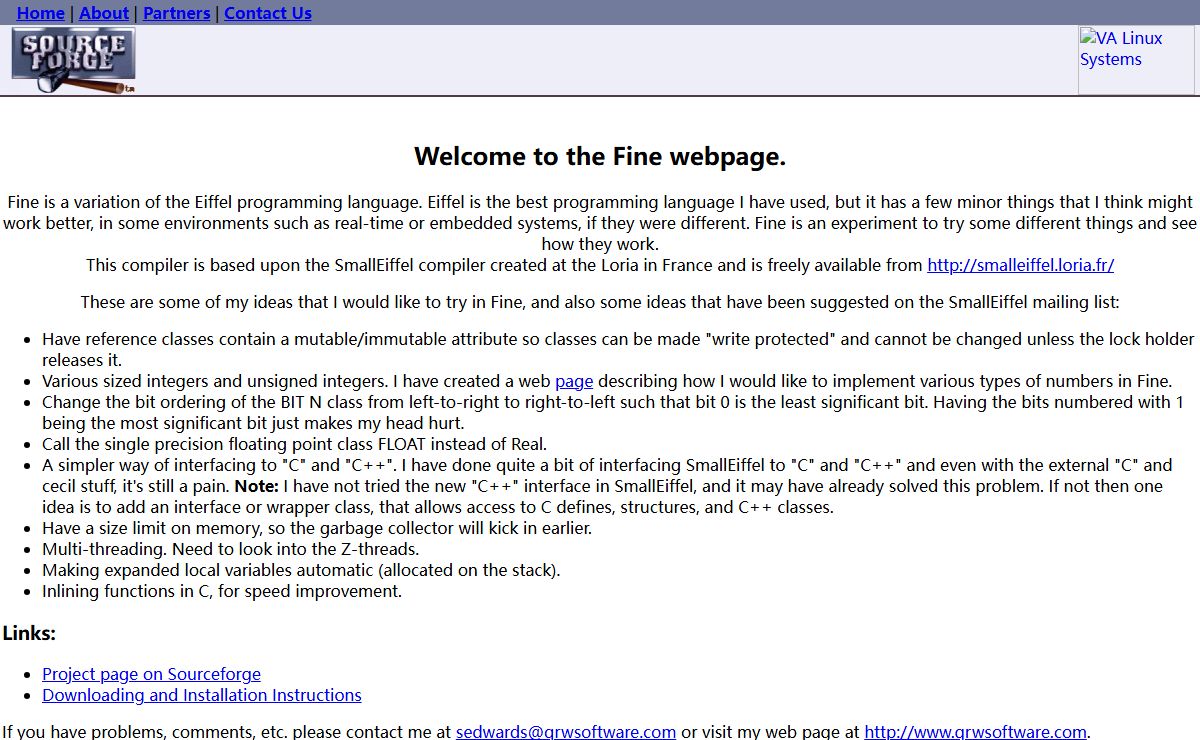The image size is (1200, 740).
Task: Click the SourceForge logo image
Action: [x=73, y=60]
